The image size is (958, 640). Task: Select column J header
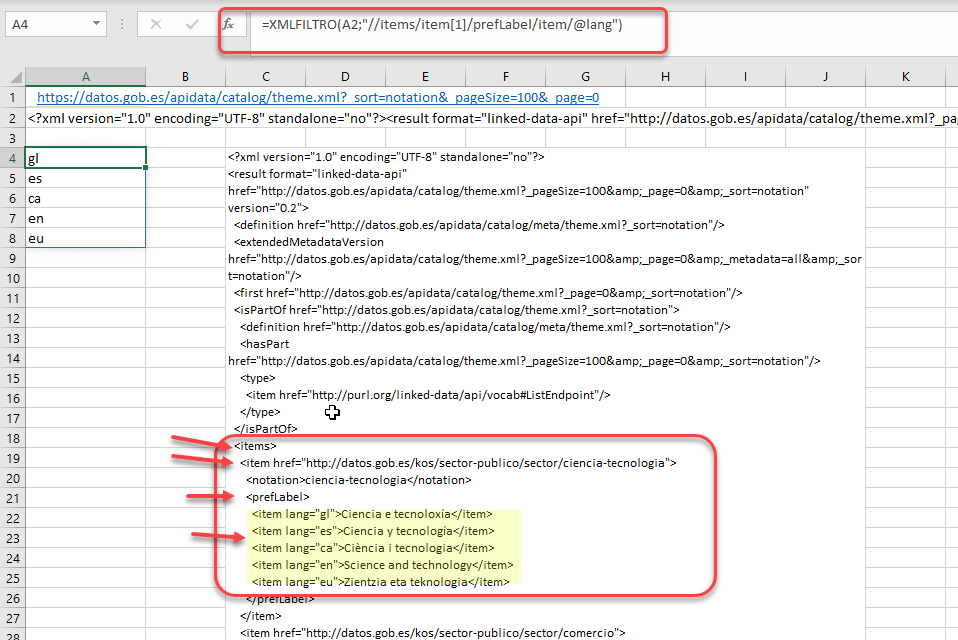click(825, 76)
